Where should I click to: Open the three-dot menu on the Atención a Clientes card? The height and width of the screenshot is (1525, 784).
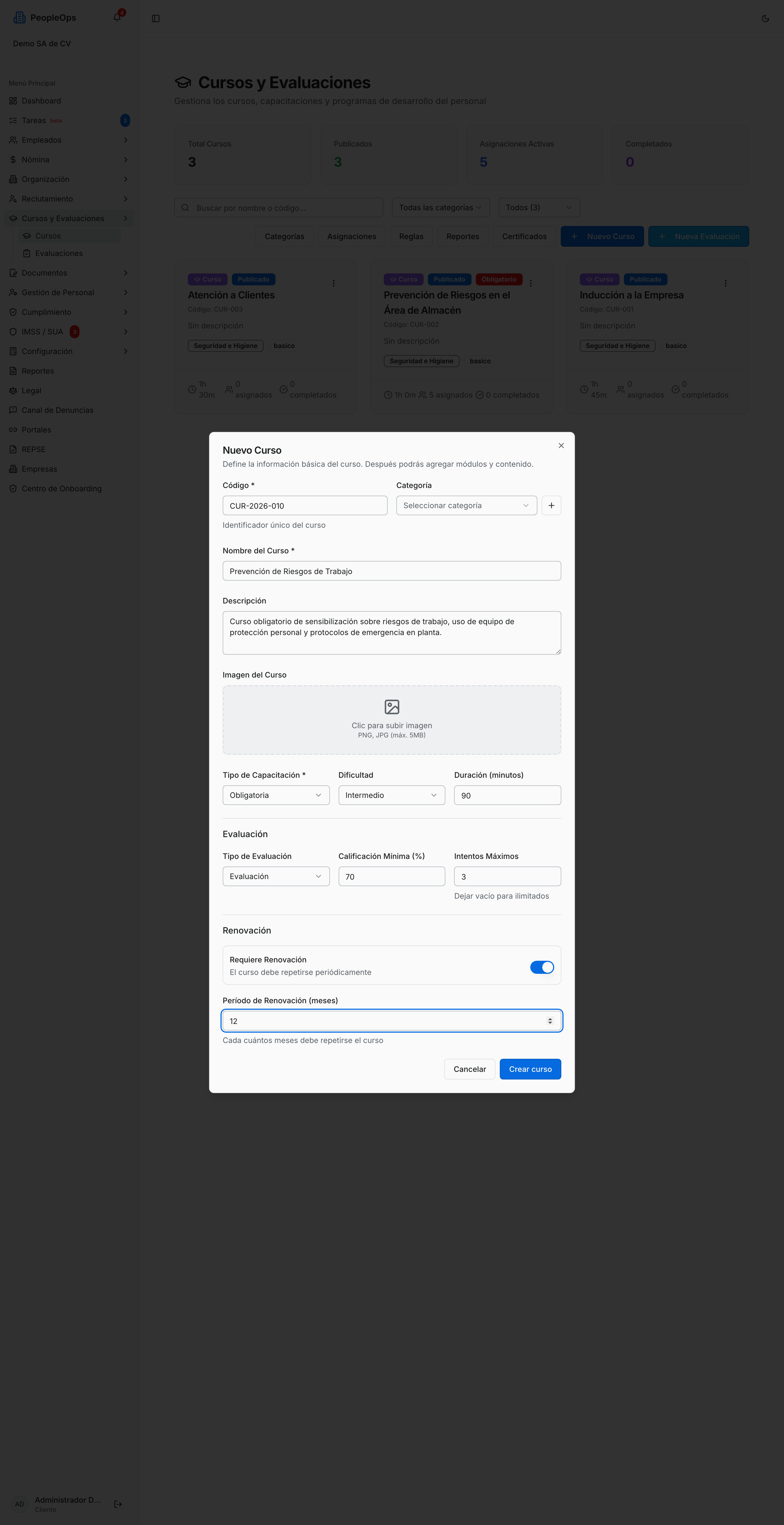coord(334,283)
